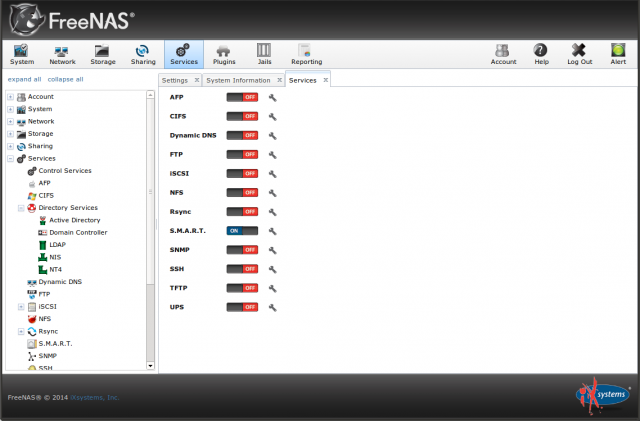Image resolution: width=640 pixels, height=421 pixels.
Task: Turn on the SSH service switch
Action: (x=242, y=269)
